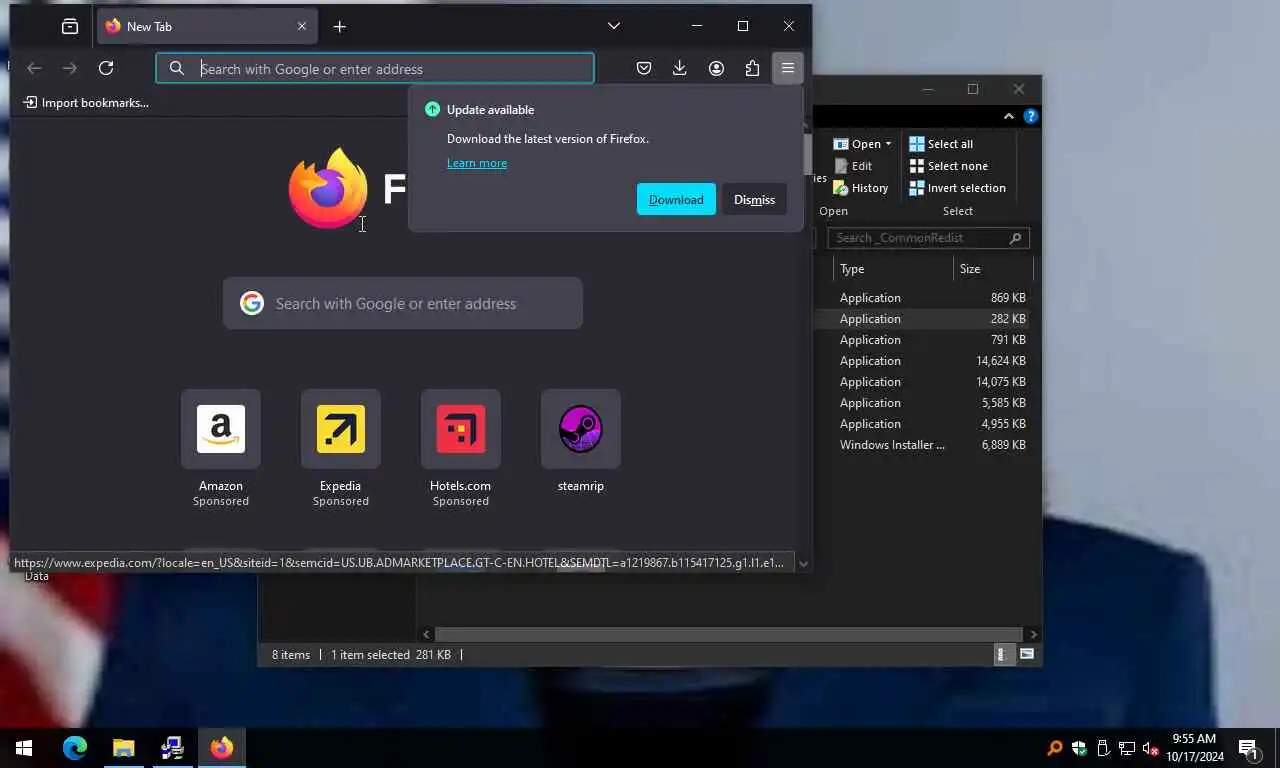Reload the current Firefox page
Image resolution: width=1280 pixels, height=768 pixels.
click(x=106, y=69)
